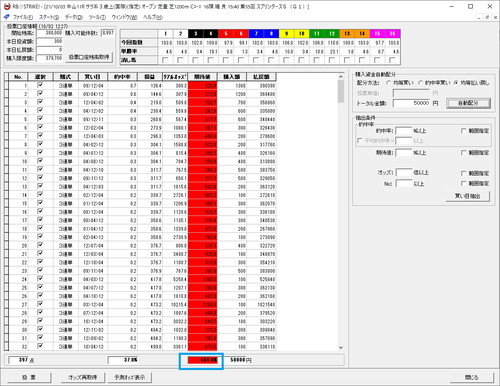500x386 pixels.
Task: Click the 買い目 column header
Action: 93,77
